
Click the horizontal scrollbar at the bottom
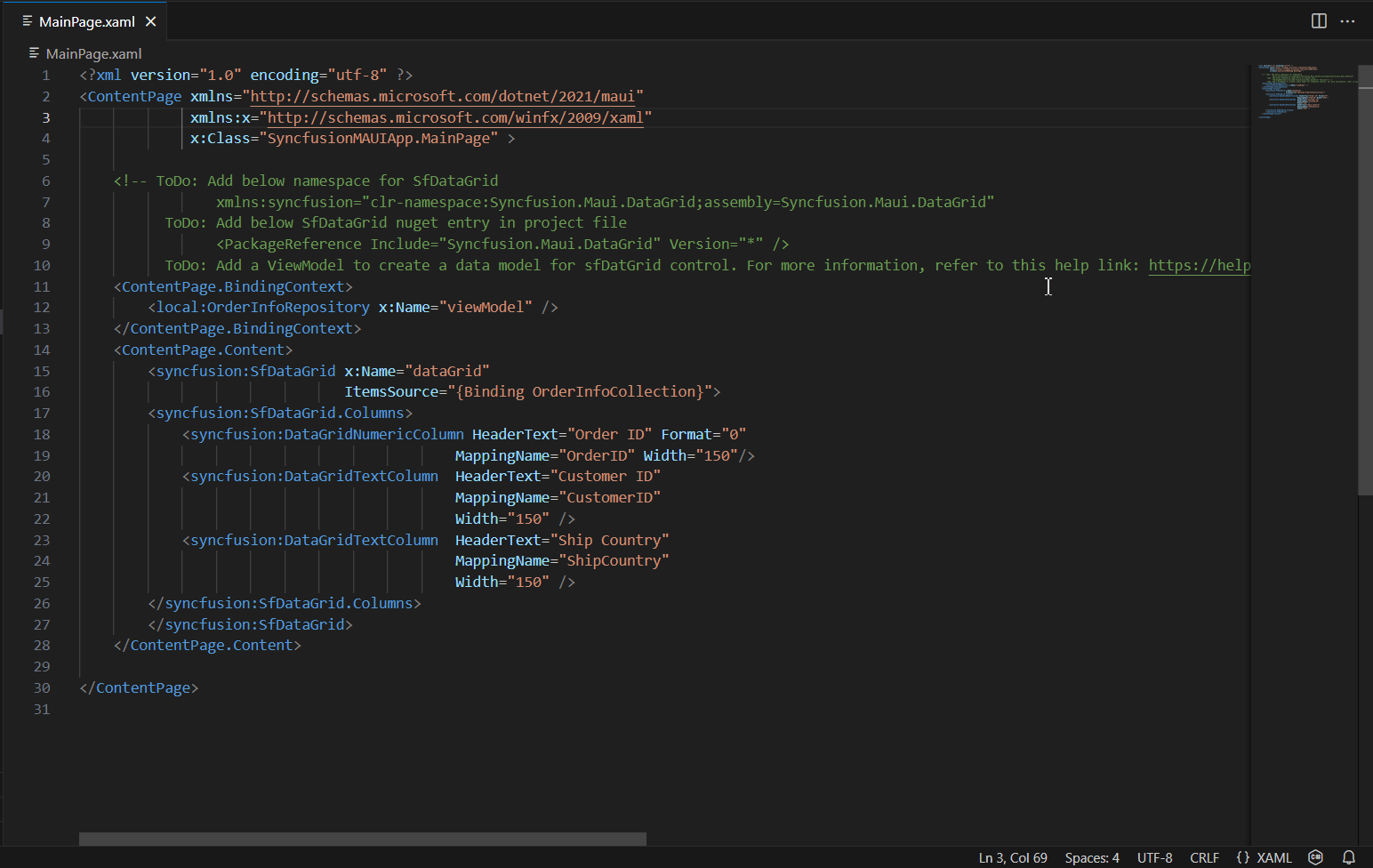[362, 839]
